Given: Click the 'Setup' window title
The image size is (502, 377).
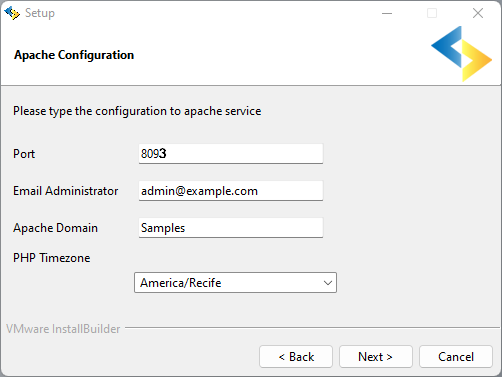Looking at the screenshot, I should pyautogui.click(x=40, y=13).
